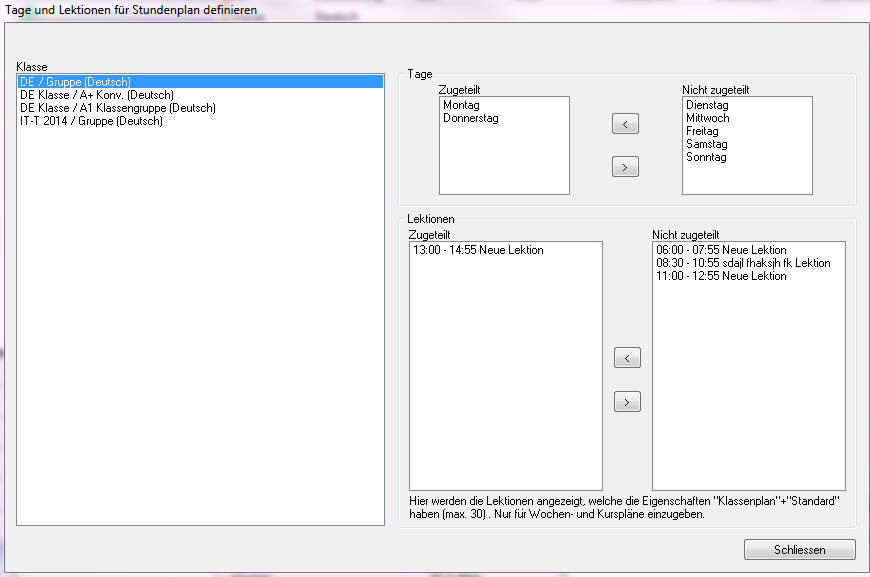Choose DE Klasse / A1 Klassengruppe entry

118,108
